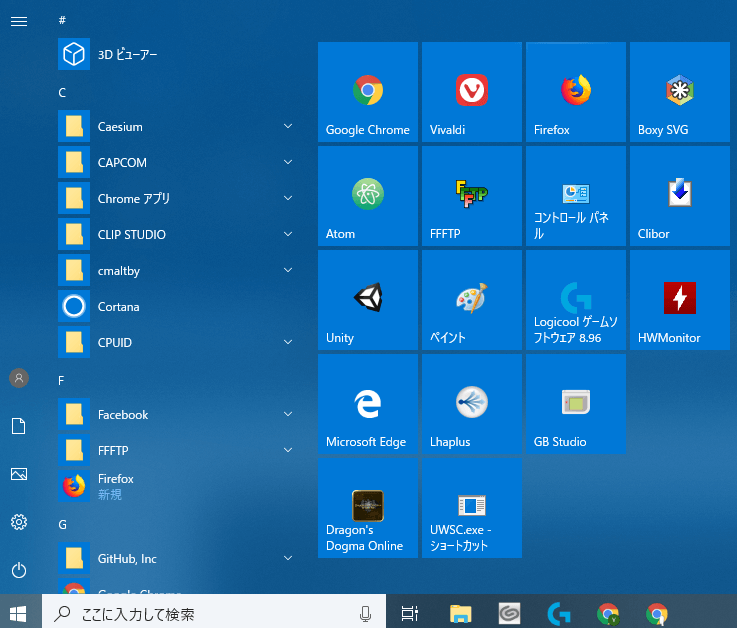Click the C letter section header
737x628 pixels.
click(x=62, y=93)
